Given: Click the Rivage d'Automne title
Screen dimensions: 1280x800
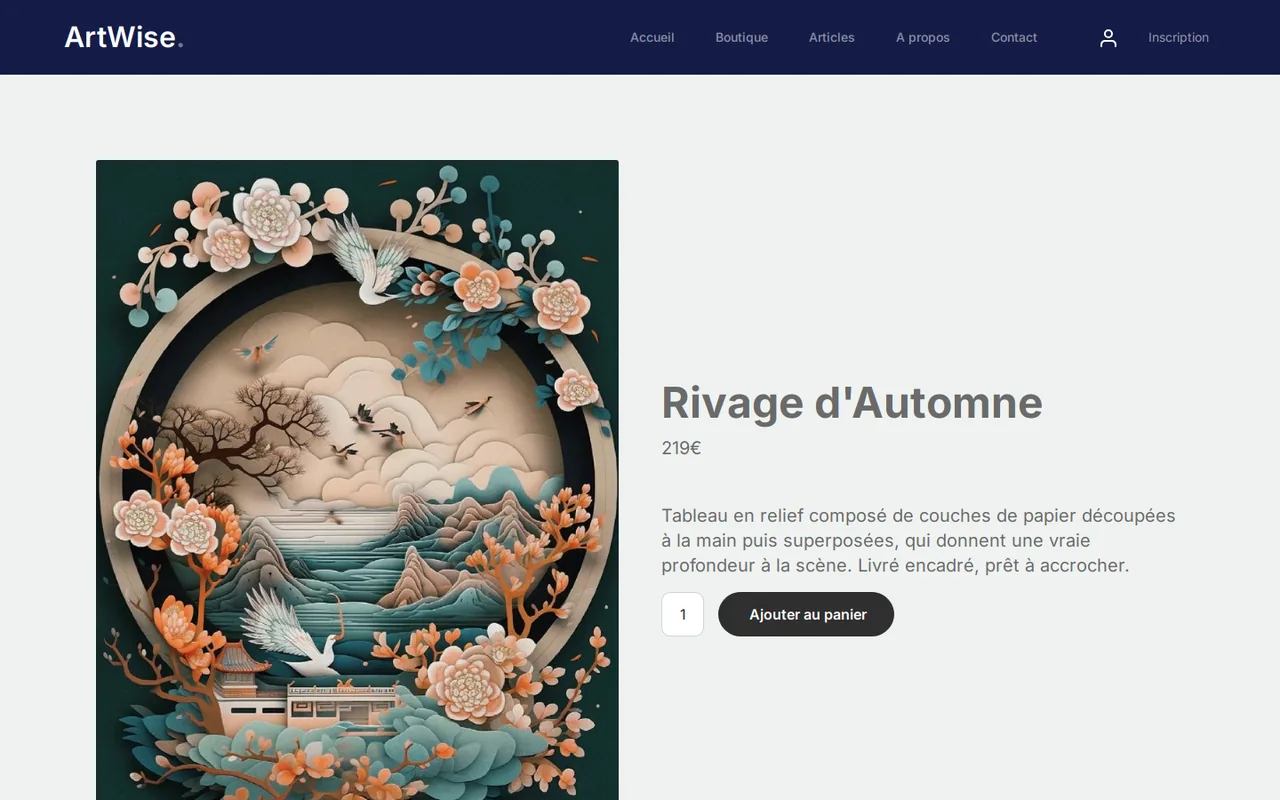Looking at the screenshot, I should pos(852,403).
